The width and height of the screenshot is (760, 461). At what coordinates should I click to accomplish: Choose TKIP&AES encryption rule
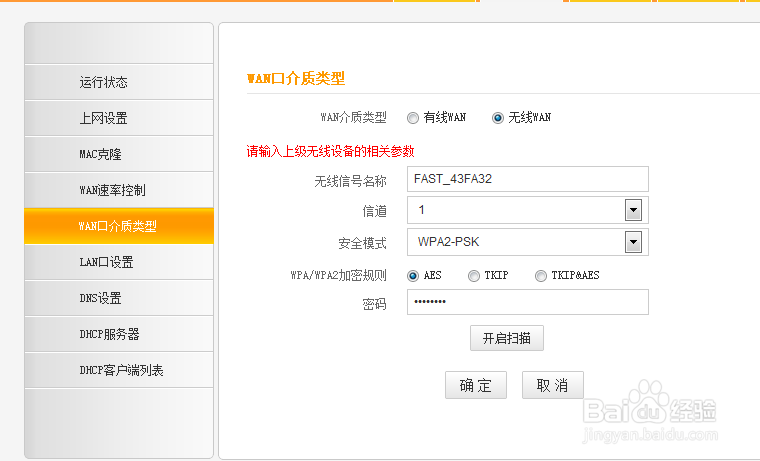pos(540,276)
